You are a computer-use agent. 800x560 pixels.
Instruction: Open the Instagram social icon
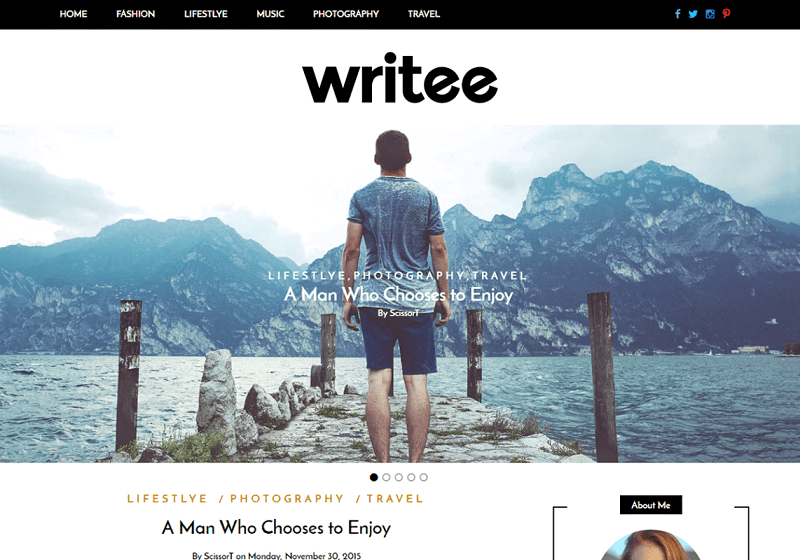point(710,14)
